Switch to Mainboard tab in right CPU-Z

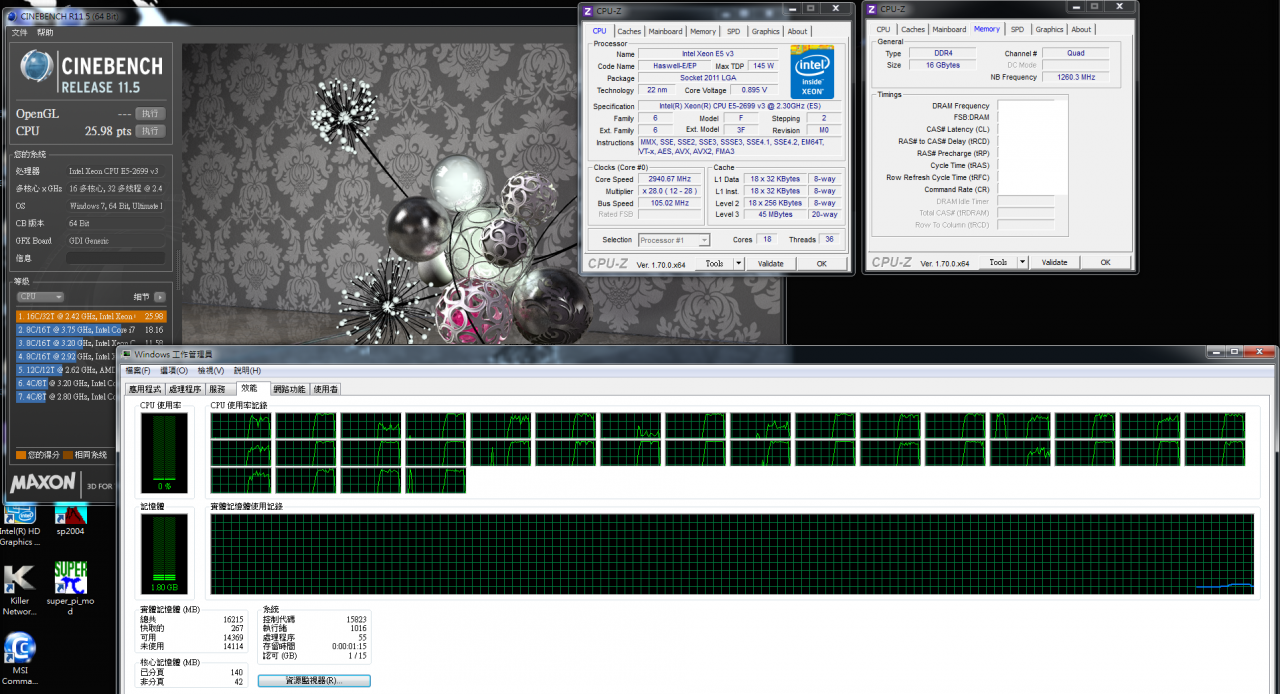[949, 29]
